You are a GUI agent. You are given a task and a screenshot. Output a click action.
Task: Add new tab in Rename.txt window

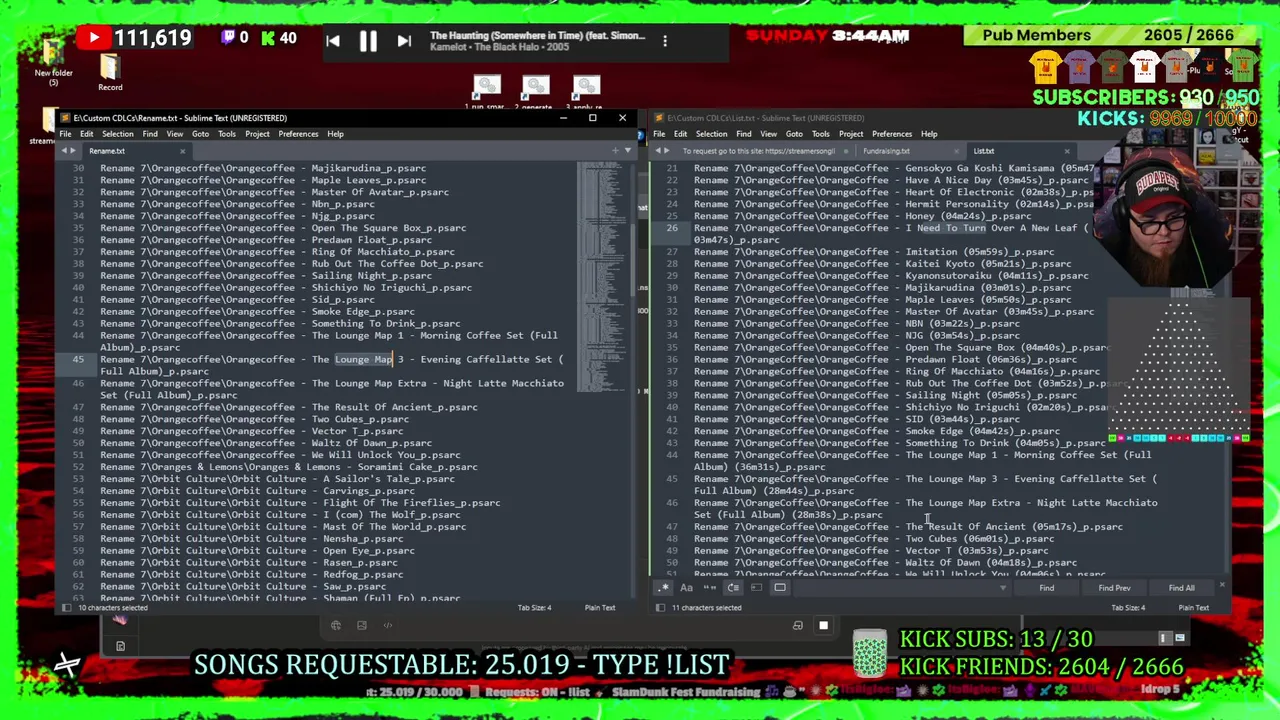pyautogui.click(x=615, y=151)
